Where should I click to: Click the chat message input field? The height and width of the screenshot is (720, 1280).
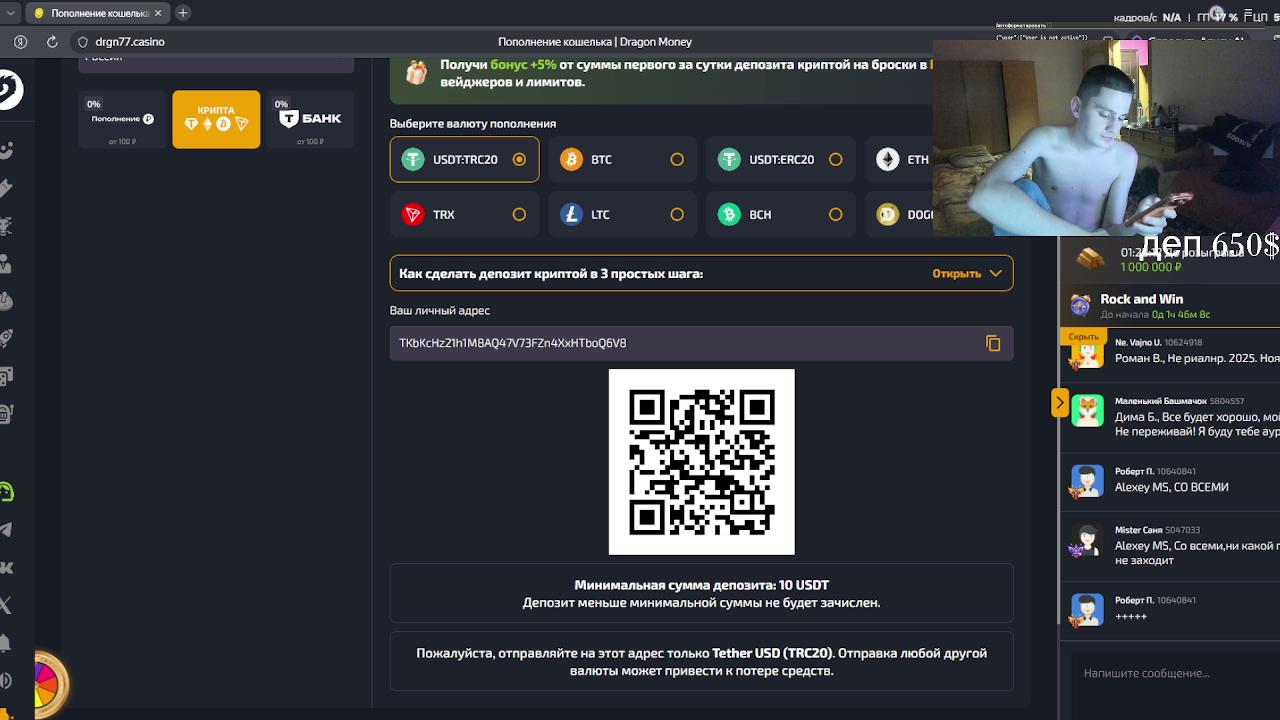[x=1176, y=673]
